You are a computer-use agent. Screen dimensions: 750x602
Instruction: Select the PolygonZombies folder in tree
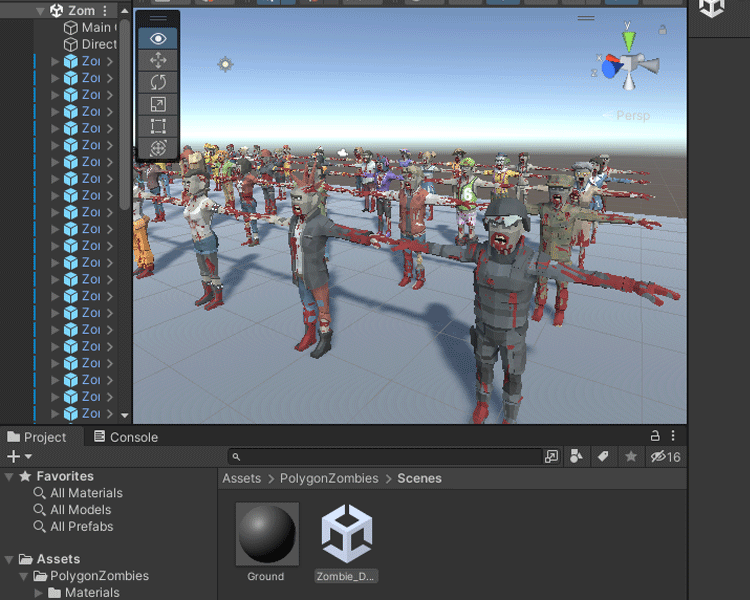pos(91,576)
